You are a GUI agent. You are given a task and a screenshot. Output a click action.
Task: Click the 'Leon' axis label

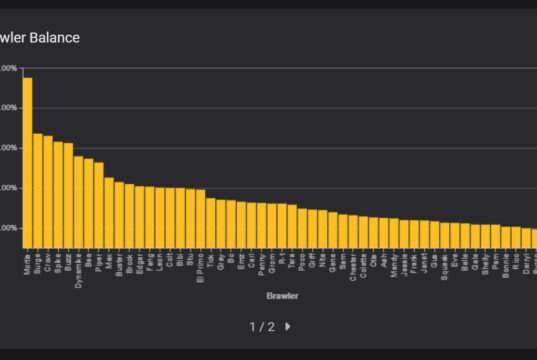[160, 263]
